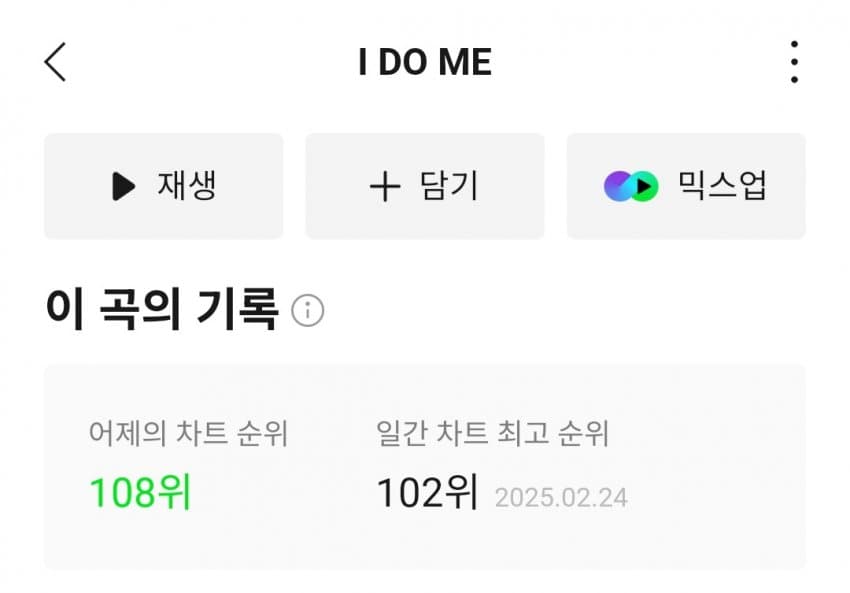The width and height of the screenshot is (850, 593).
Task: Tap the 어제의 차트 순위 label
Action: (x=188, y=434)
